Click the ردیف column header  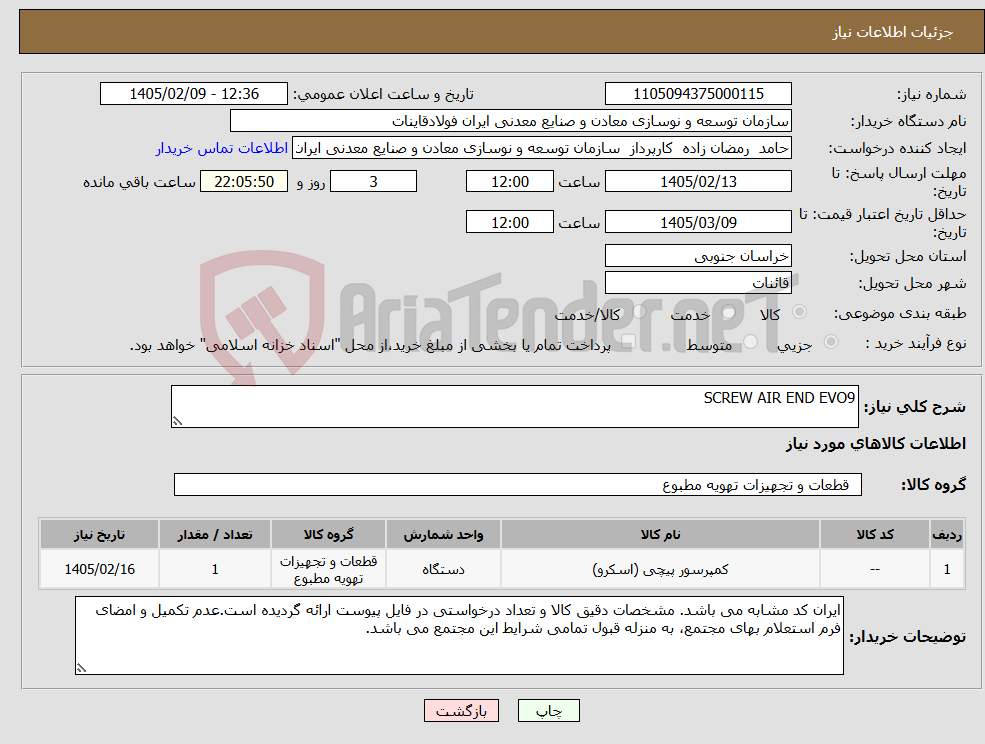[x=947, y=534]
